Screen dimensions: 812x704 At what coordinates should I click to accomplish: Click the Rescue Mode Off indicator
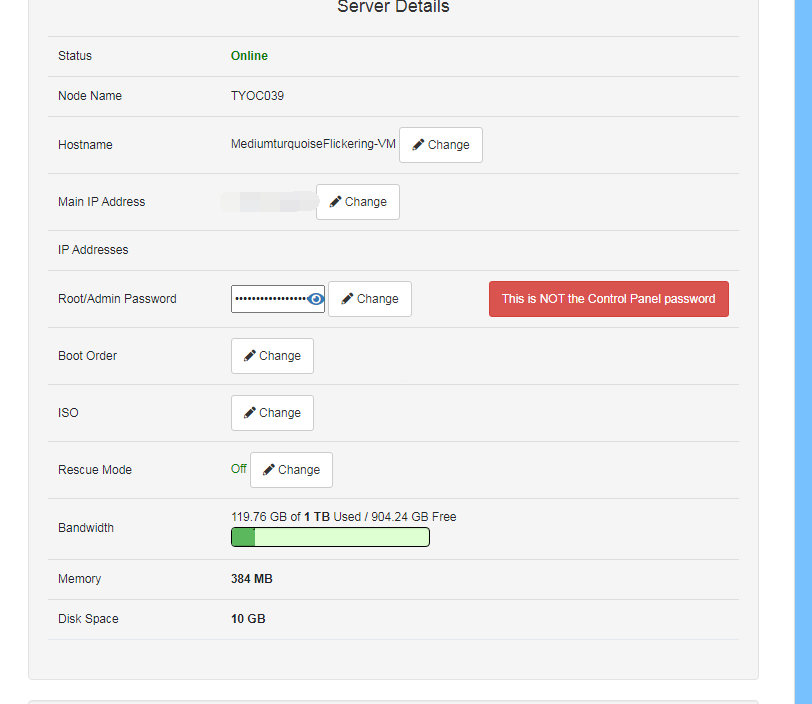pyautogui.click(x=239, y=469)
